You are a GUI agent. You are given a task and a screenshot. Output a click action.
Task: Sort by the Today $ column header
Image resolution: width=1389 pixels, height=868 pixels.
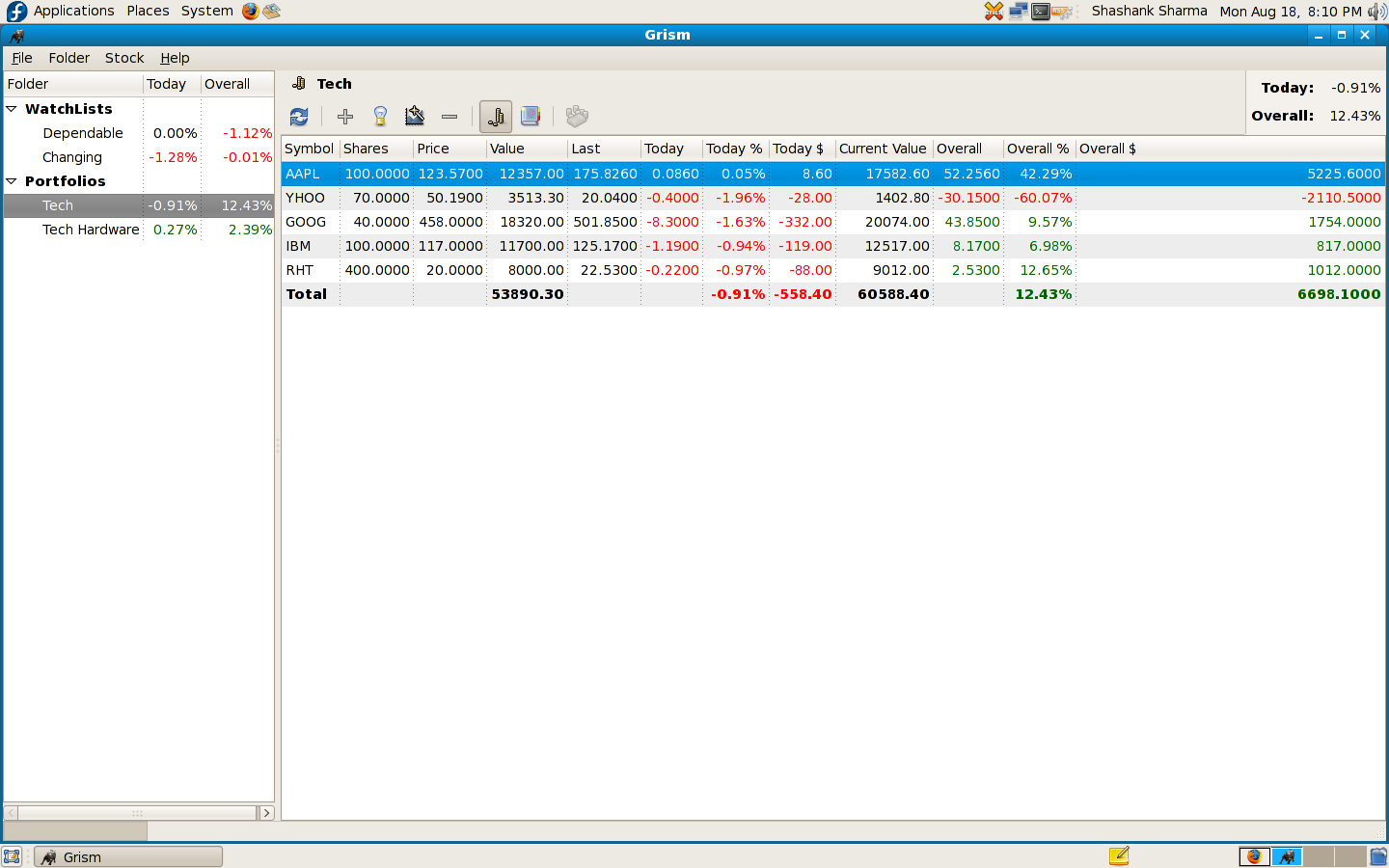(803, 149)
